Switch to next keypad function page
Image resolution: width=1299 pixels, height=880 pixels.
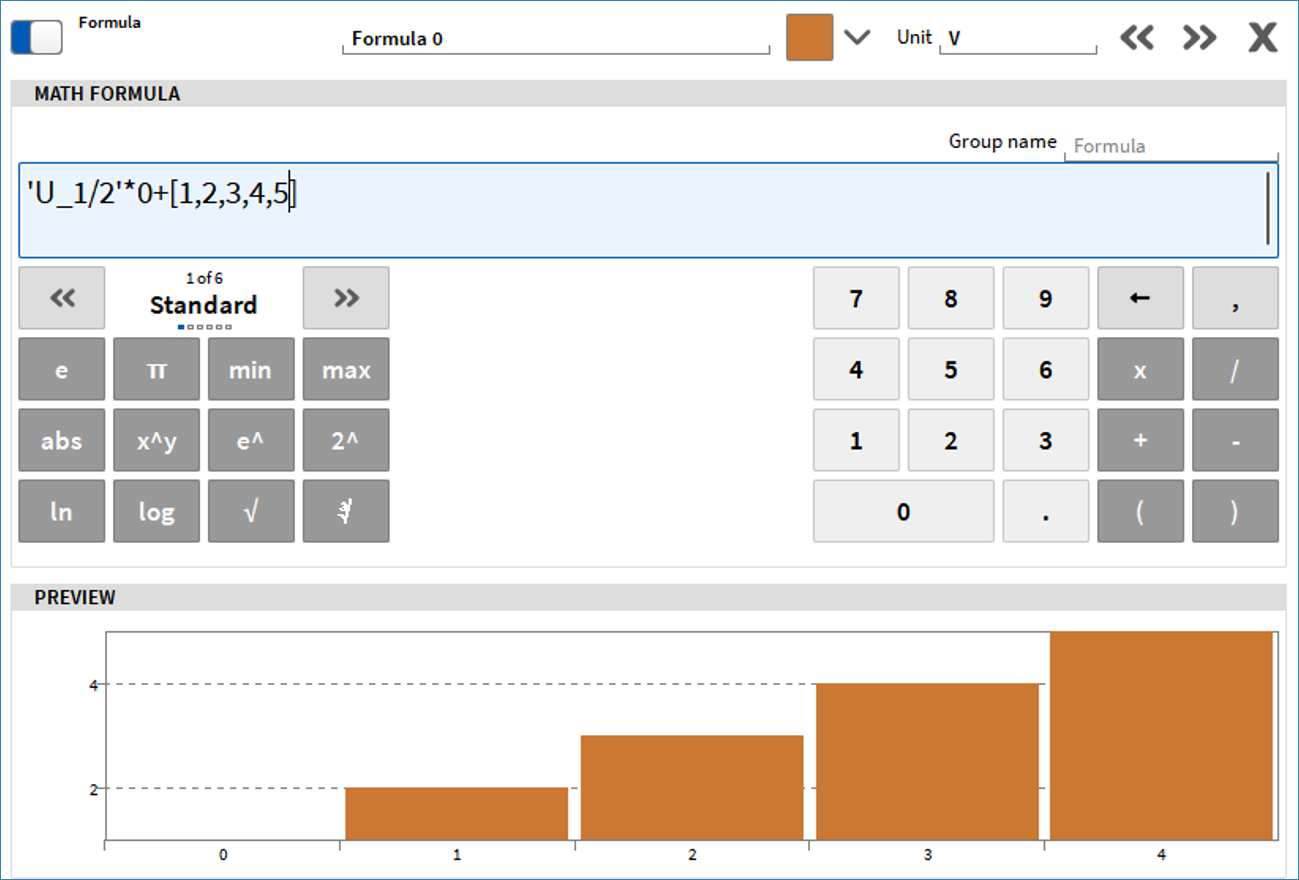[346, 298]
